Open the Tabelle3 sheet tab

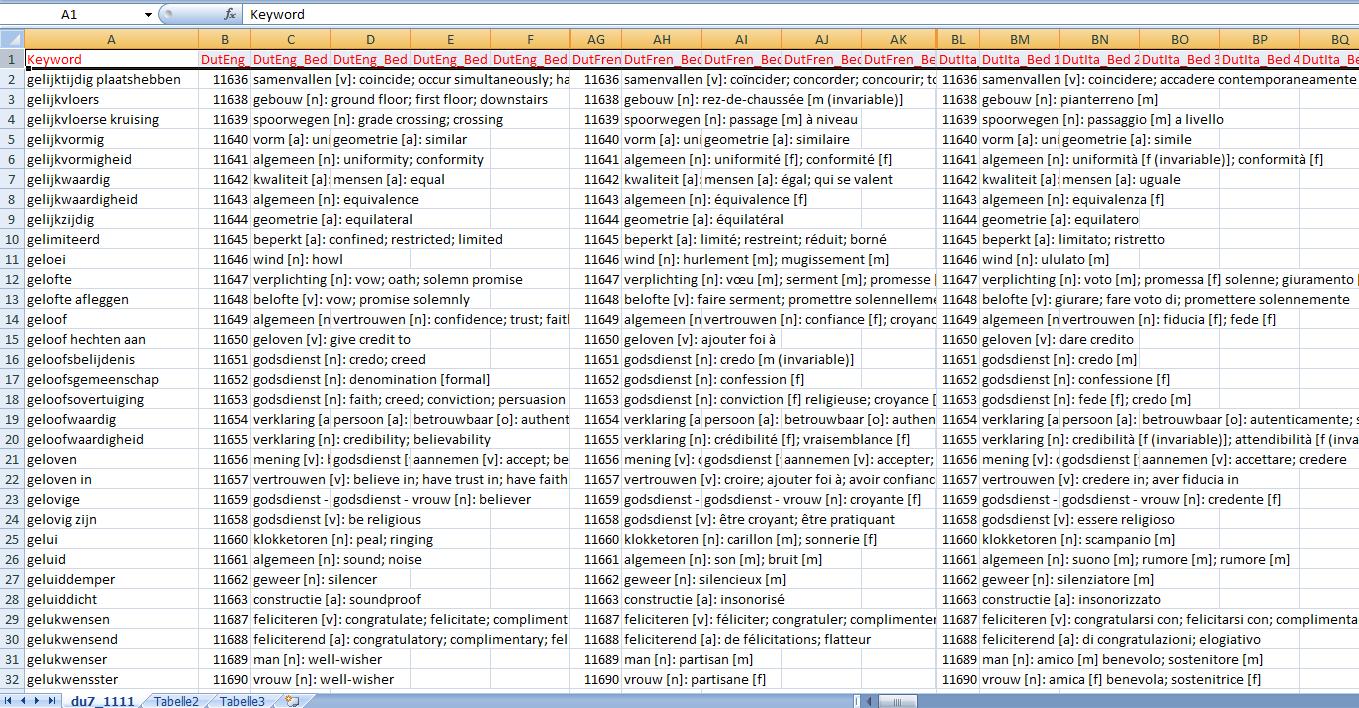[x=242, y=701]
